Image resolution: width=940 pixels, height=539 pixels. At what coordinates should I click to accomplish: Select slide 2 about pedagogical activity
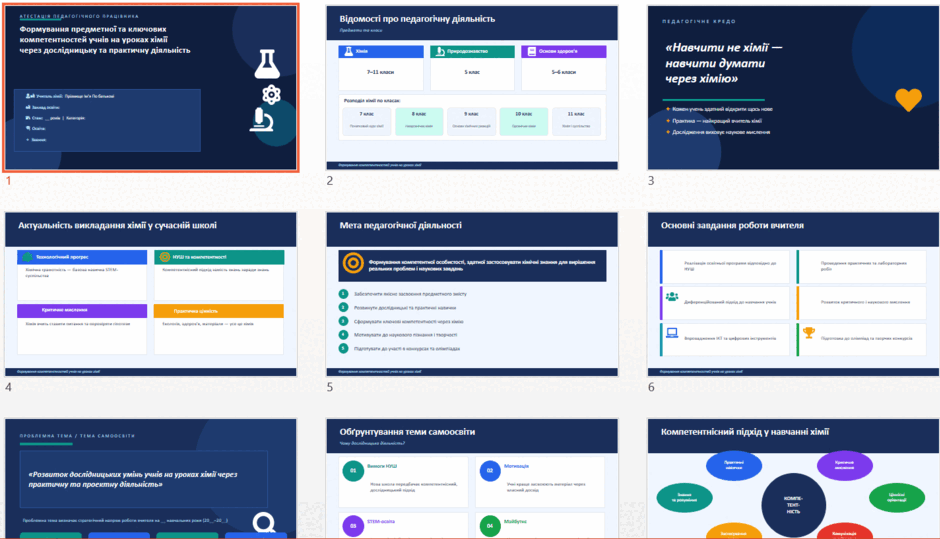point(472,88)
